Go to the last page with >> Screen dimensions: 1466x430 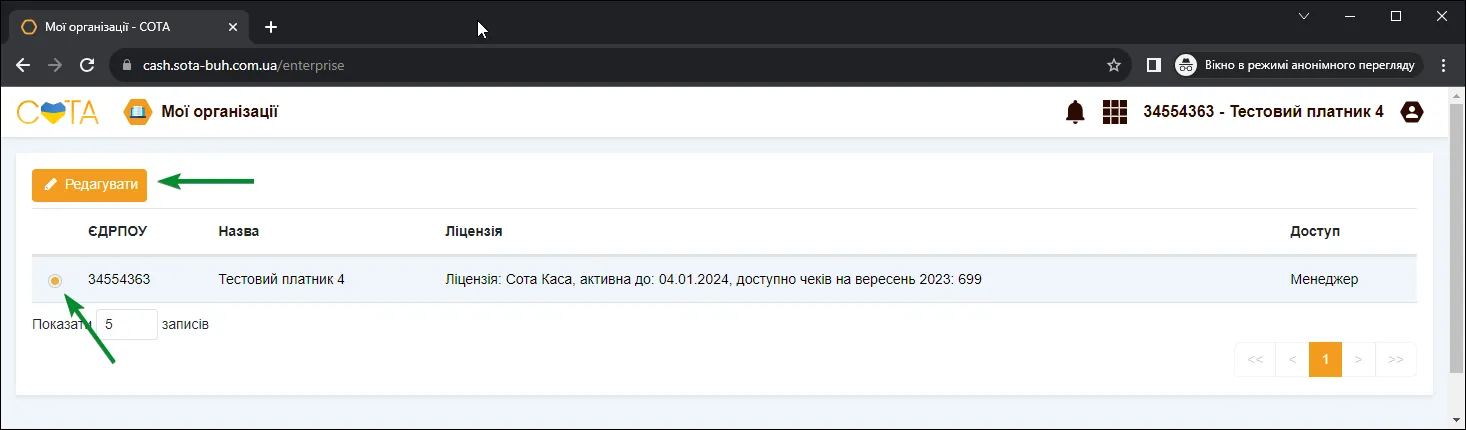tap(1396, 359)
